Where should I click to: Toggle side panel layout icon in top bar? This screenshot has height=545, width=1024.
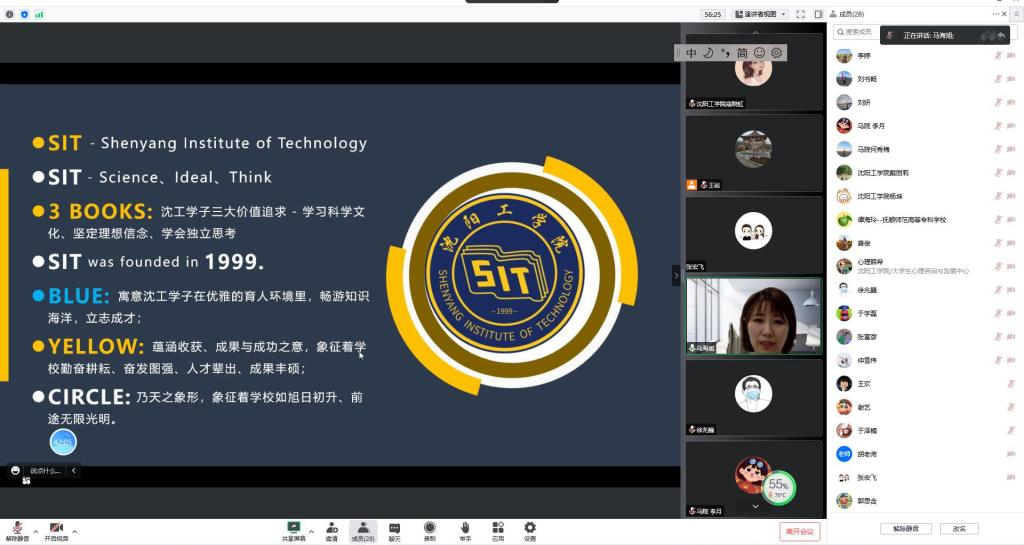pos(818,14)
